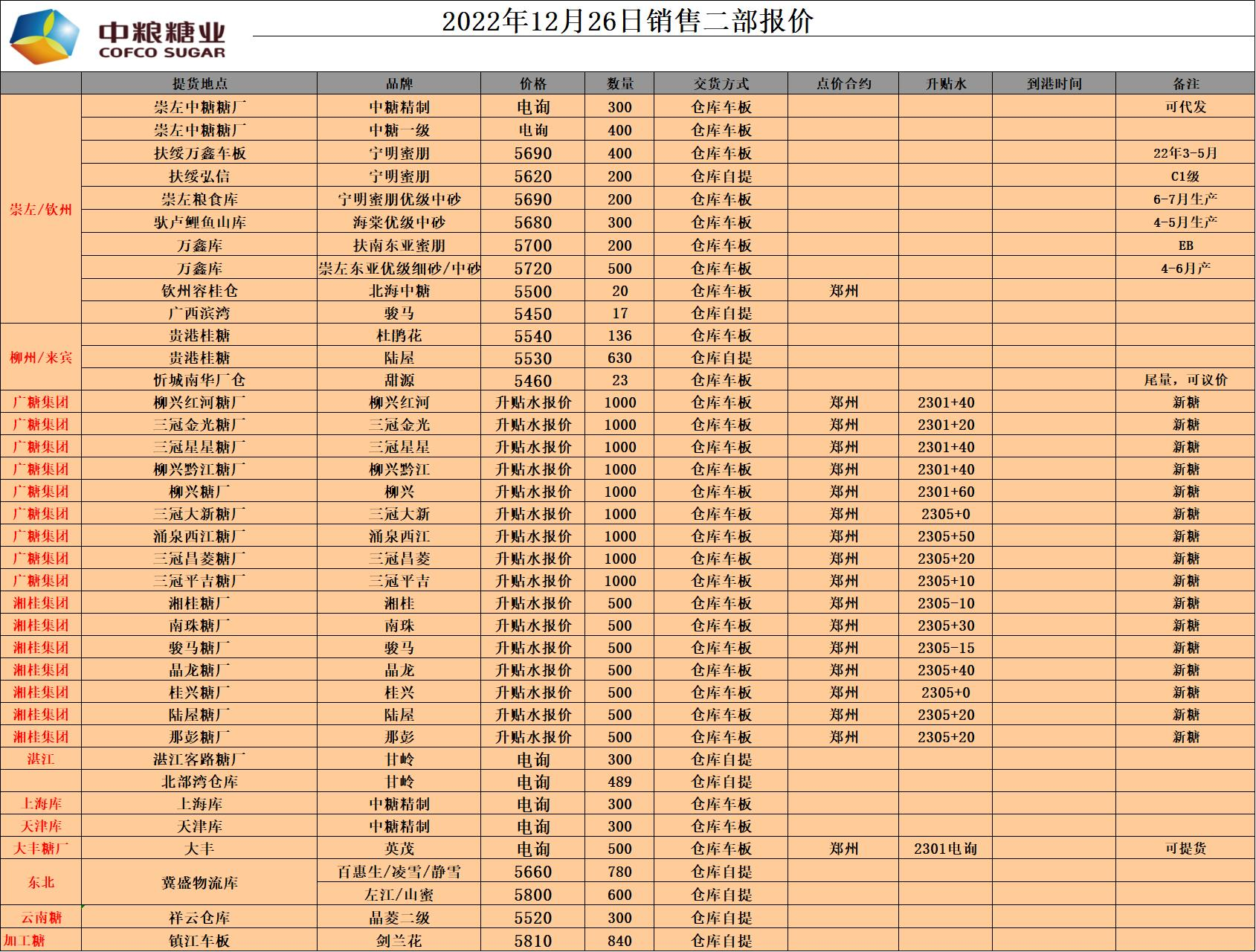This screenshot has height=952, width=1256.
Task: Select the 价格 column header
Action: tap(533, 84)
